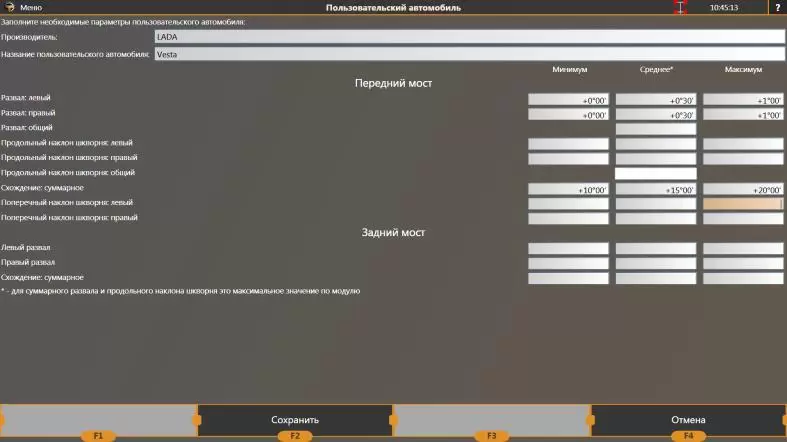
Task: Select highlighted Поперечный наклон левый maximum field
Action: coord(743,204)
